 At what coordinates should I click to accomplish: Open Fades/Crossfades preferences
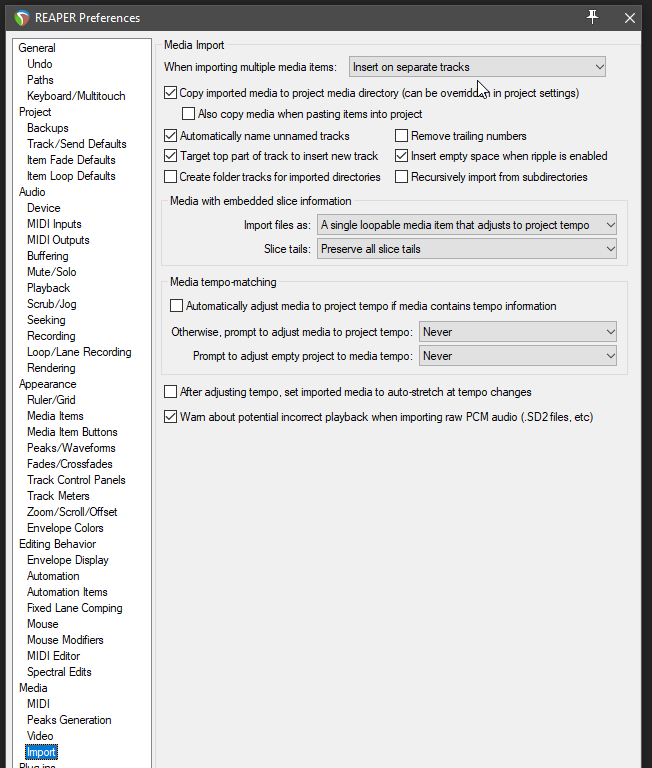[x=70, y=464]
